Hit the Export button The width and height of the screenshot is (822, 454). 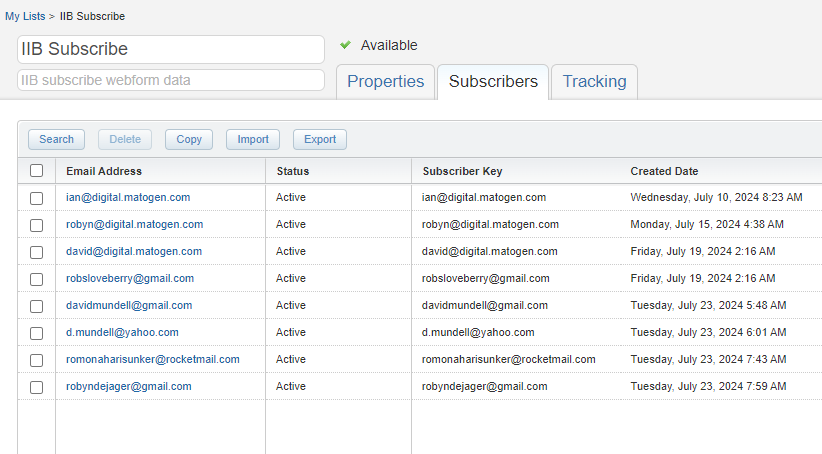pyautogui.click(x=320, y=140)
